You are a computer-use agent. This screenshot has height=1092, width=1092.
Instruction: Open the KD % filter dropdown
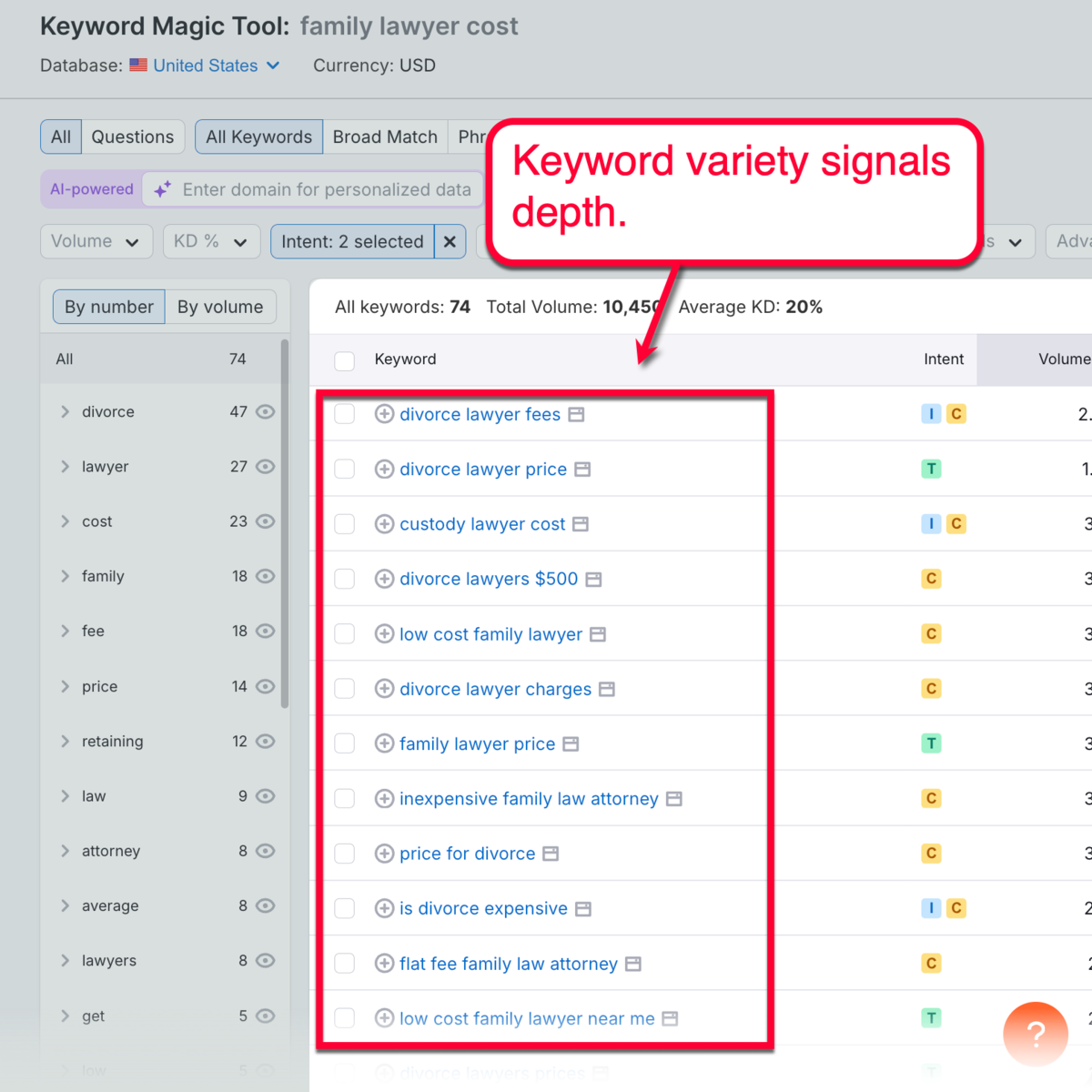211,241
